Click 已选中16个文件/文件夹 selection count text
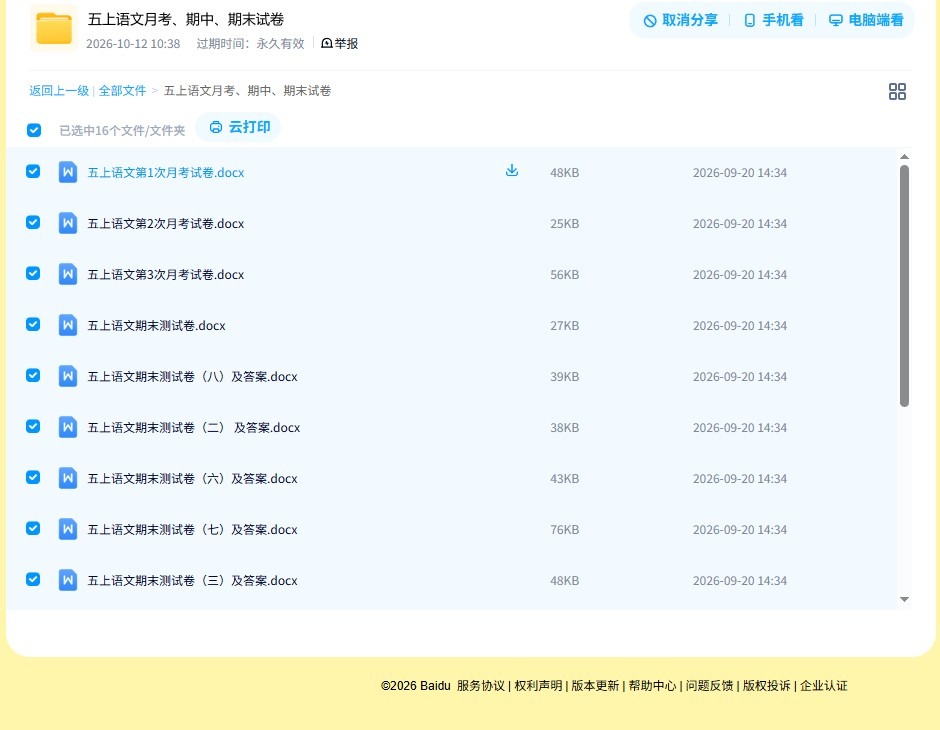The image size is (940, 730). tap(122, 131)
